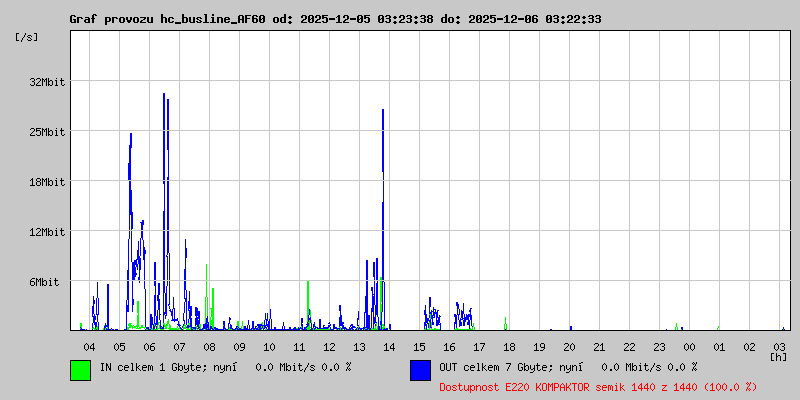This screenshot has height=400, width=800.
Task: Click the hour 09 x-axis label
Action: (239, 347)
